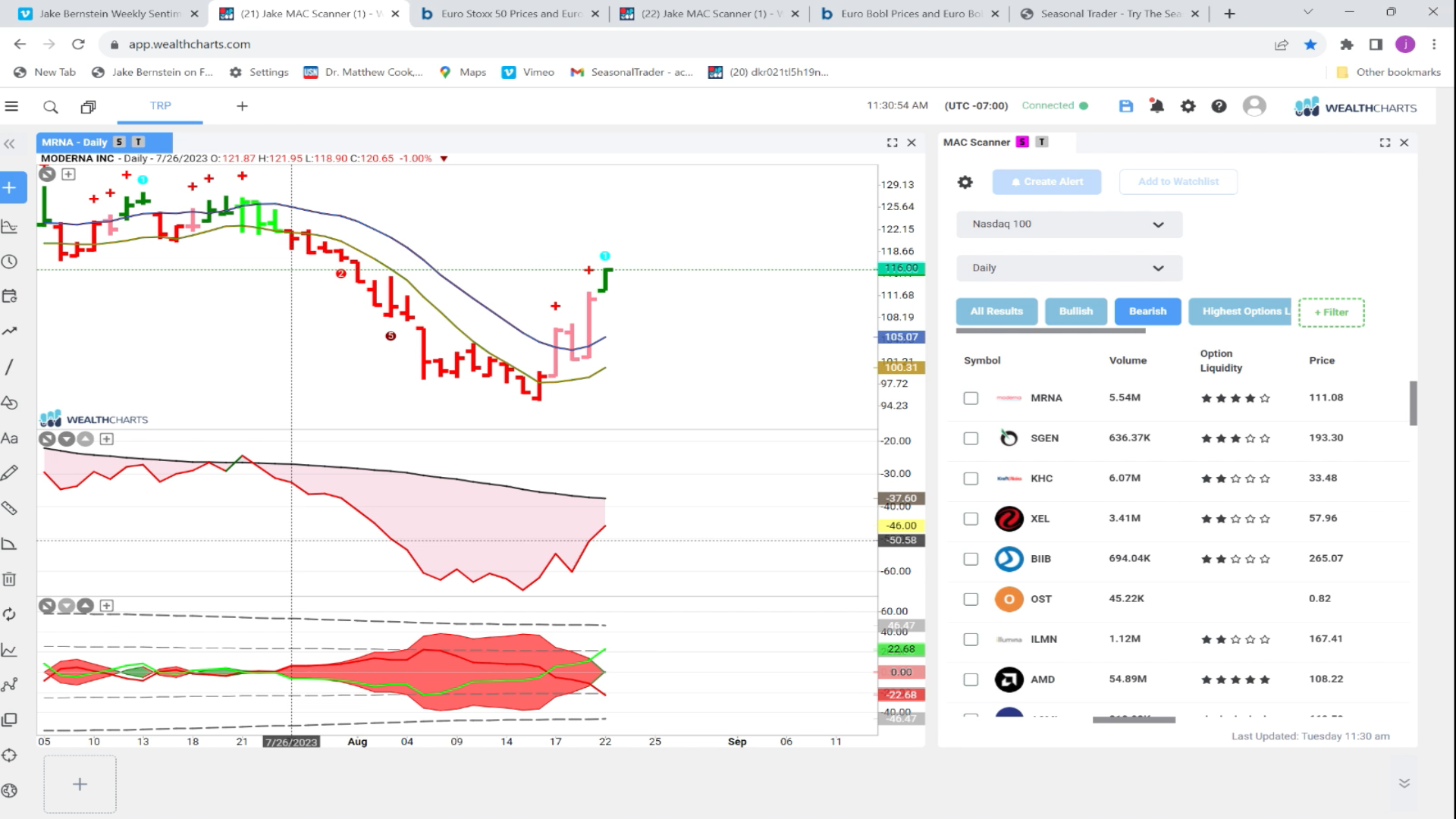The image size is (1456, 819).
Task: Click the Create Alert button
Action: [x=1046, y=182]
